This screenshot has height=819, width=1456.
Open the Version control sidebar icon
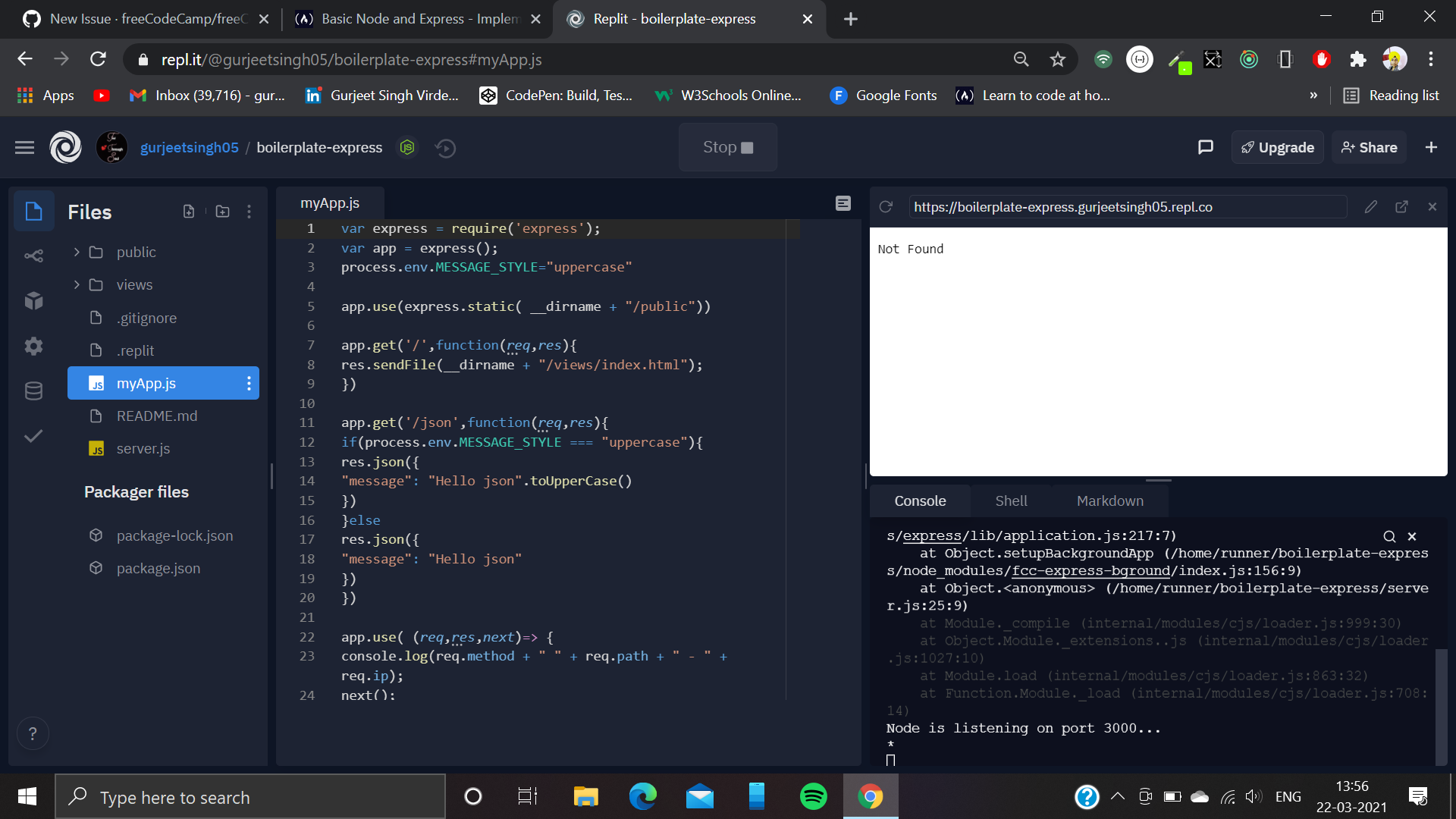(x=33, y=256)
